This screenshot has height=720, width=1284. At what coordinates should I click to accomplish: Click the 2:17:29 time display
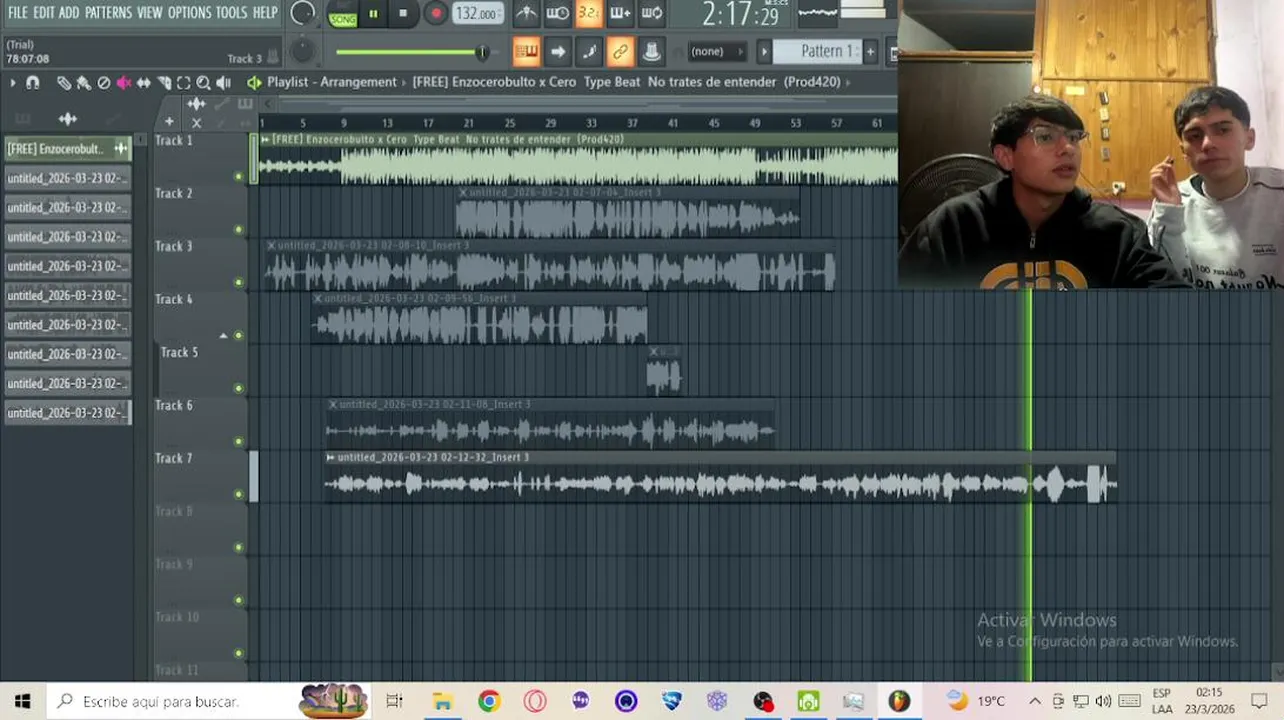tap(740, 14)
